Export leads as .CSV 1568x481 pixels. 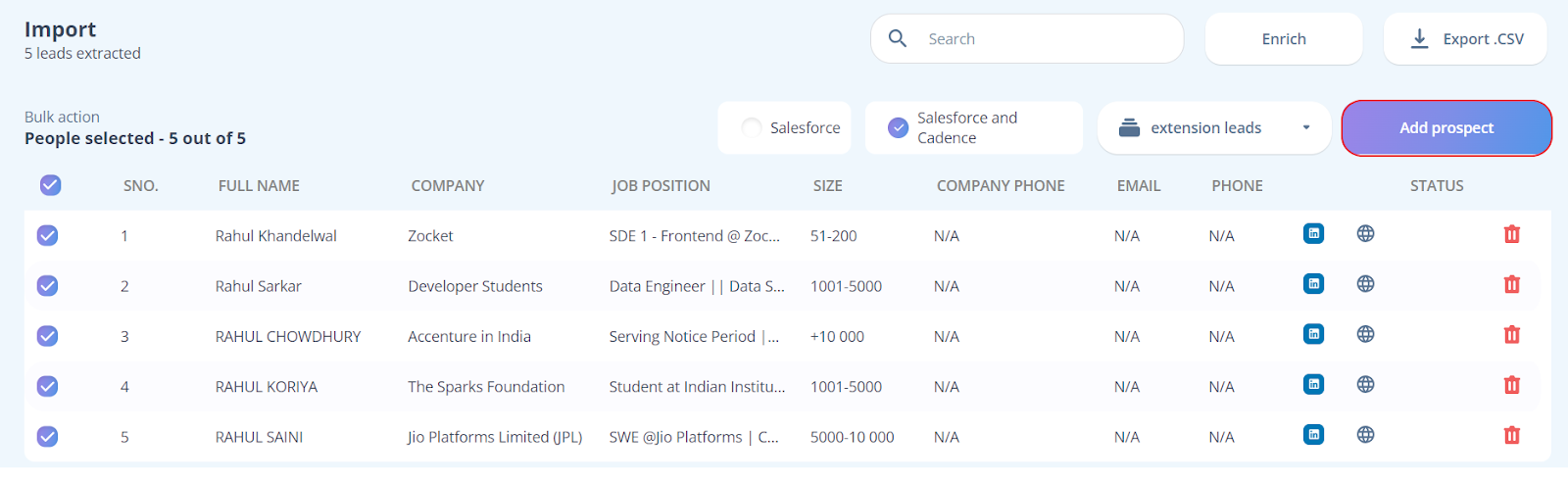pyautogui.click(x=1465, y=39)
